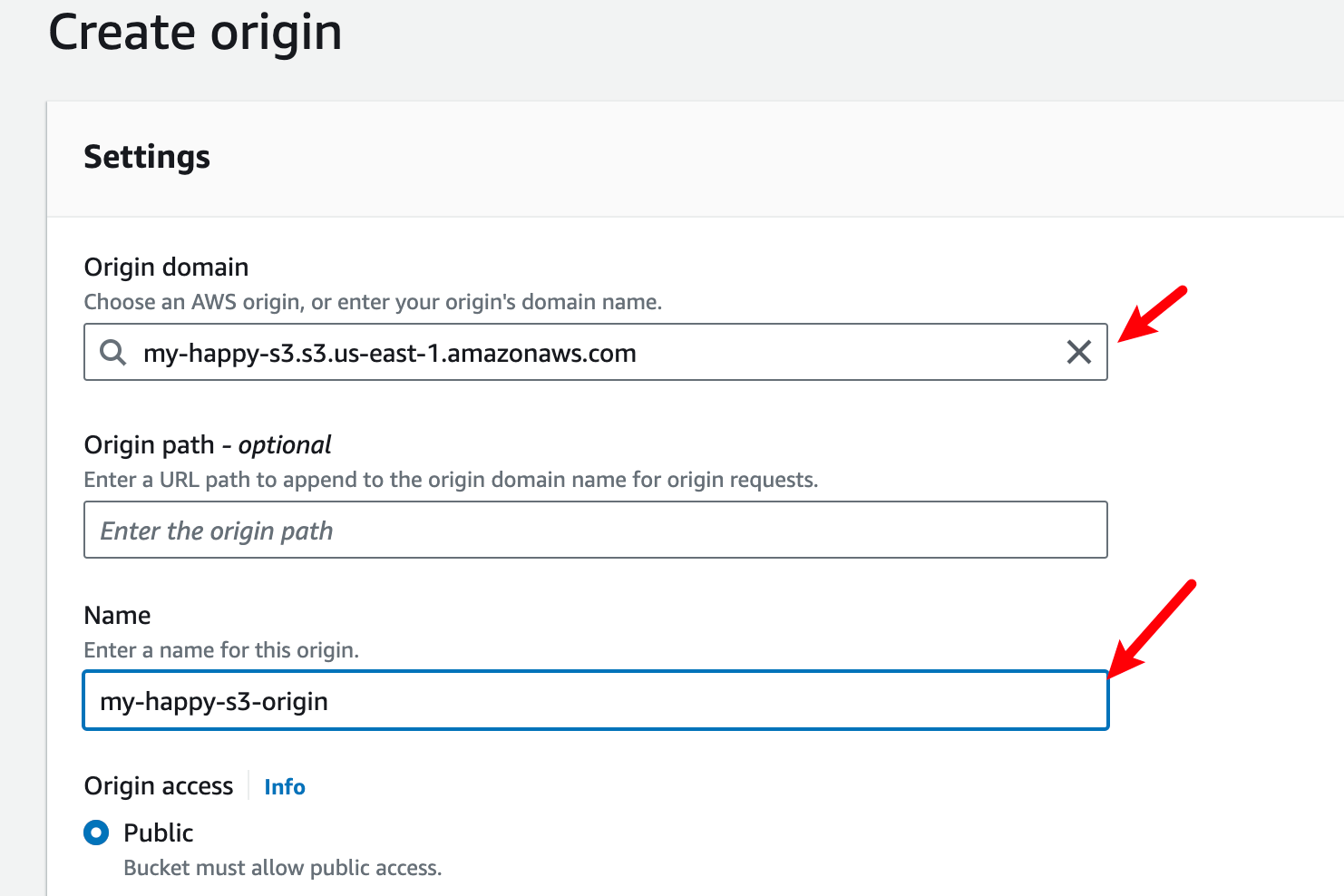Click 'Bucket must allow public access.' text
Image resolution: width=1344 pixels, height=896 pixels.
coord(283,868)
